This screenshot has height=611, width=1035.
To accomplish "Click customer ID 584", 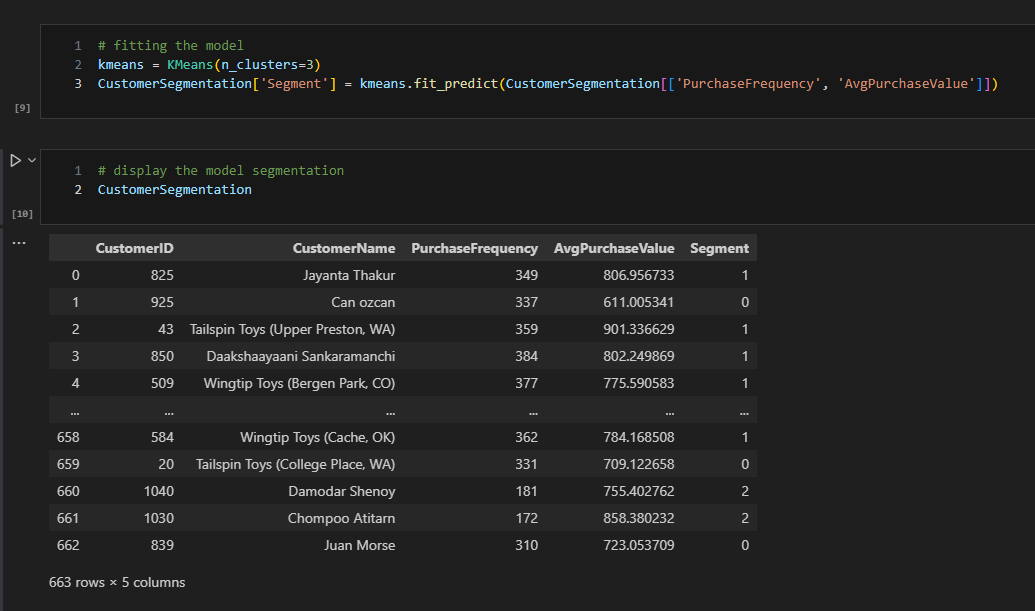I will (x=162, y=437).
